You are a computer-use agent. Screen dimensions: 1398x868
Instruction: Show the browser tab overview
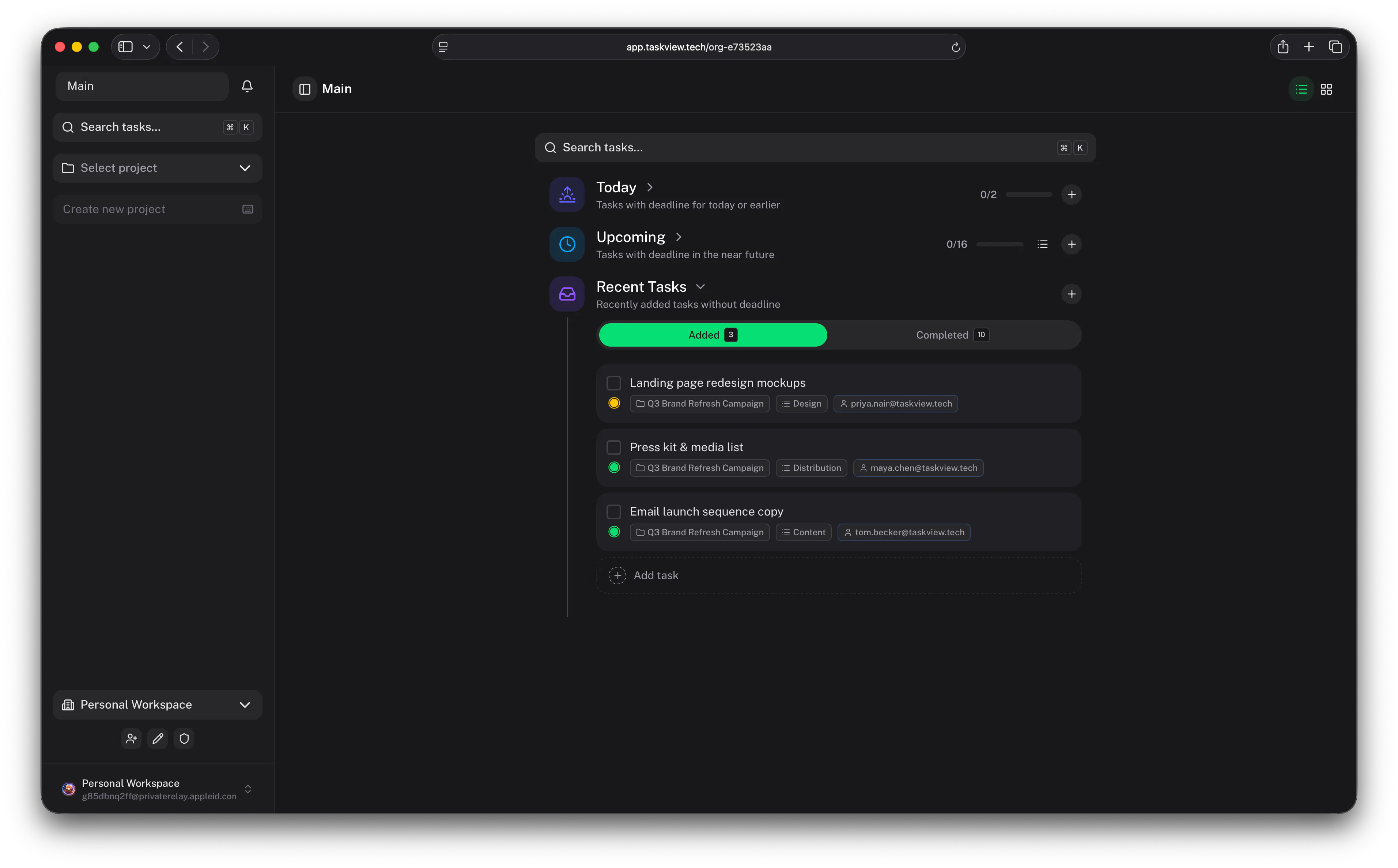(1335, 47)
